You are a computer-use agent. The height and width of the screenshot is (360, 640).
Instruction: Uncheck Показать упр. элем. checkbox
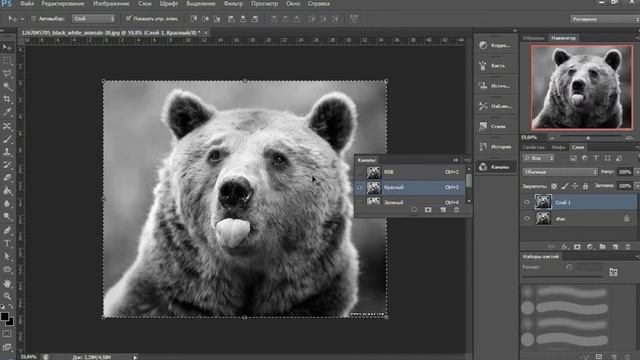click(x=129, y=18)
